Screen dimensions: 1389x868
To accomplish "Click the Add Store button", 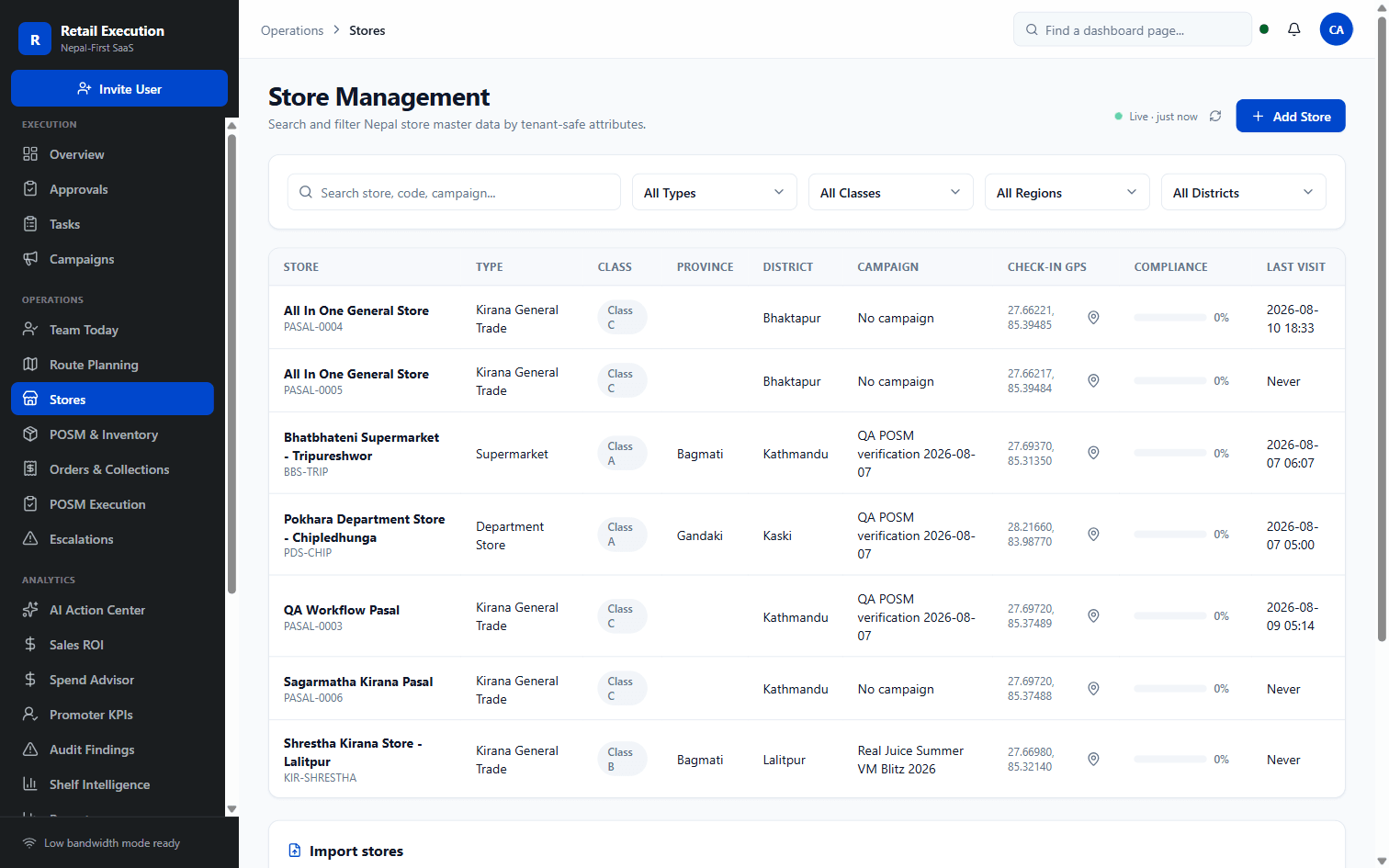I will 1290,116.
